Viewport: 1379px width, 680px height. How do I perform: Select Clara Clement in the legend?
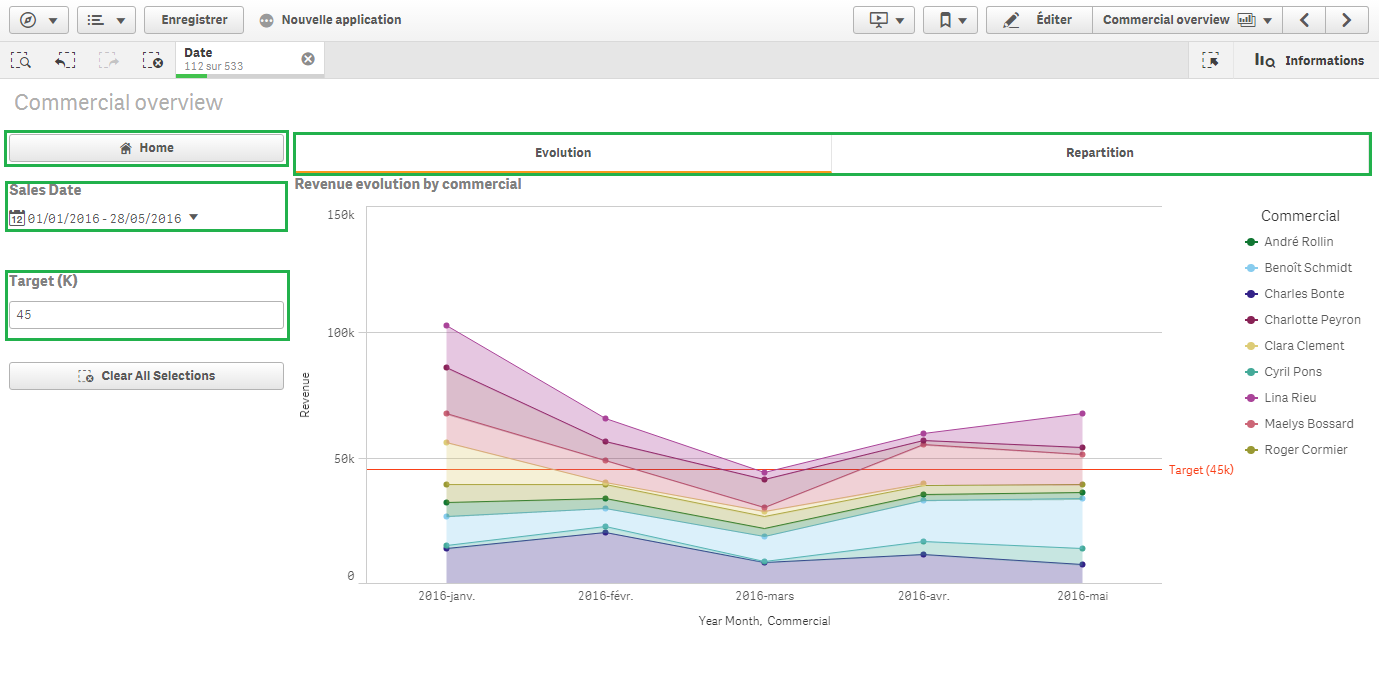click(1294, 346)
